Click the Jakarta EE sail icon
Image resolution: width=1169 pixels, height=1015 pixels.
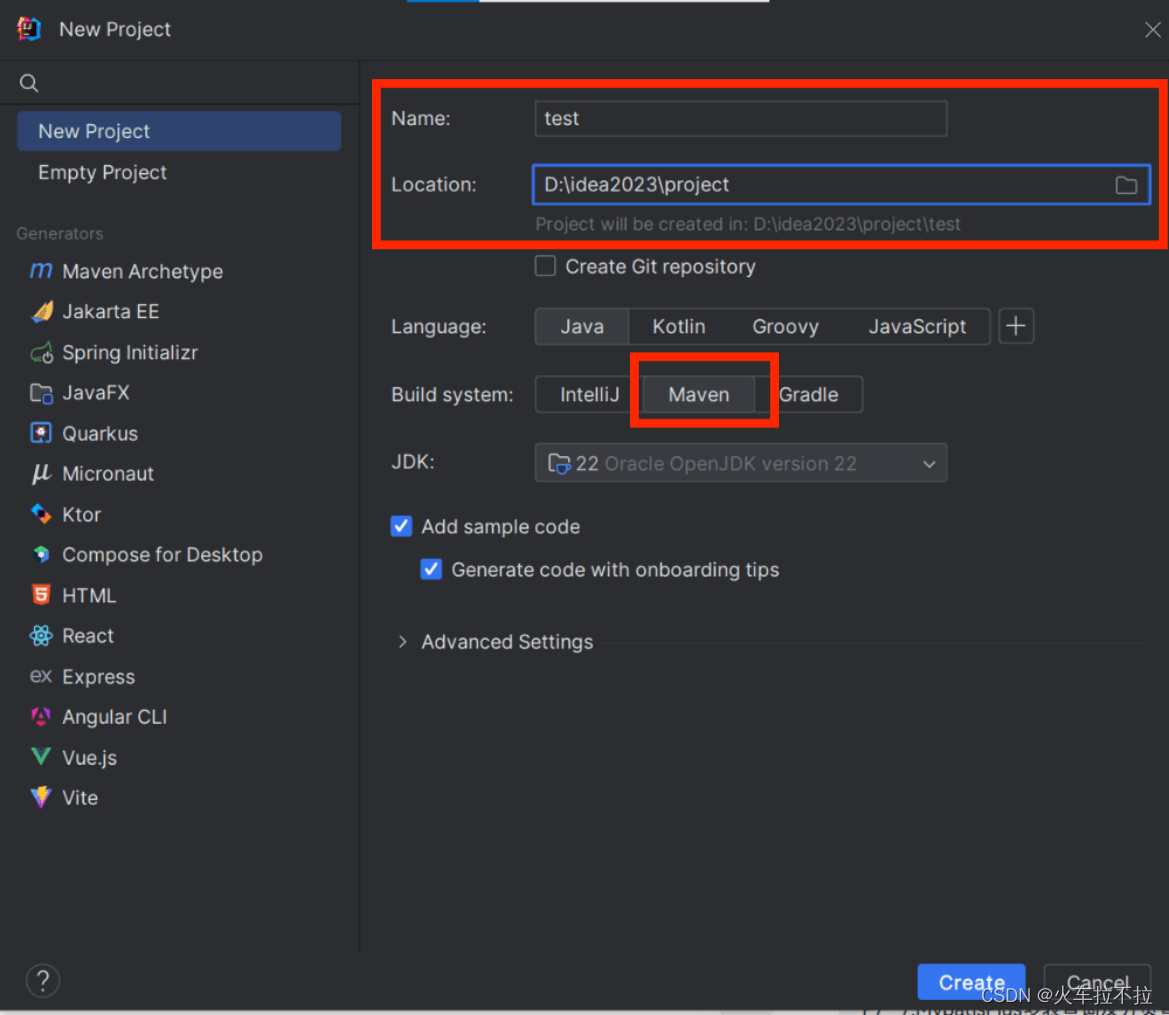(x=42, y=311)
